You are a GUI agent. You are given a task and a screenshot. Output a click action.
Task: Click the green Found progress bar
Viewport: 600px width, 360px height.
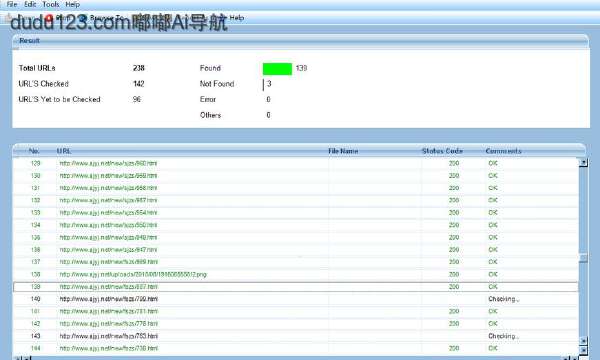pyautogui.click(x=277, y=69)
